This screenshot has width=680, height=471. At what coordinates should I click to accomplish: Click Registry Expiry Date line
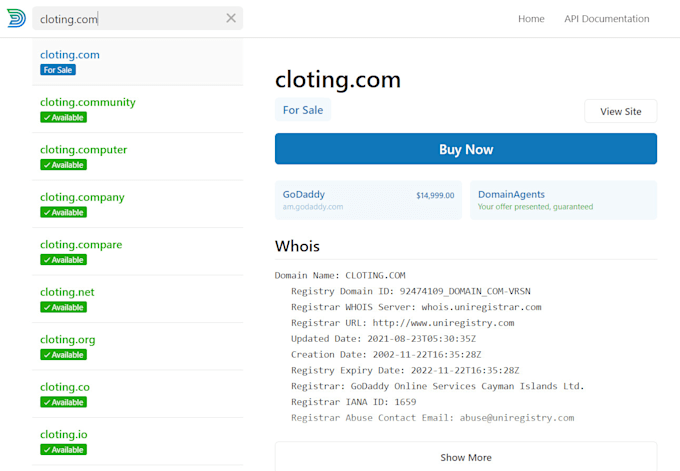(x=405, y=370)
